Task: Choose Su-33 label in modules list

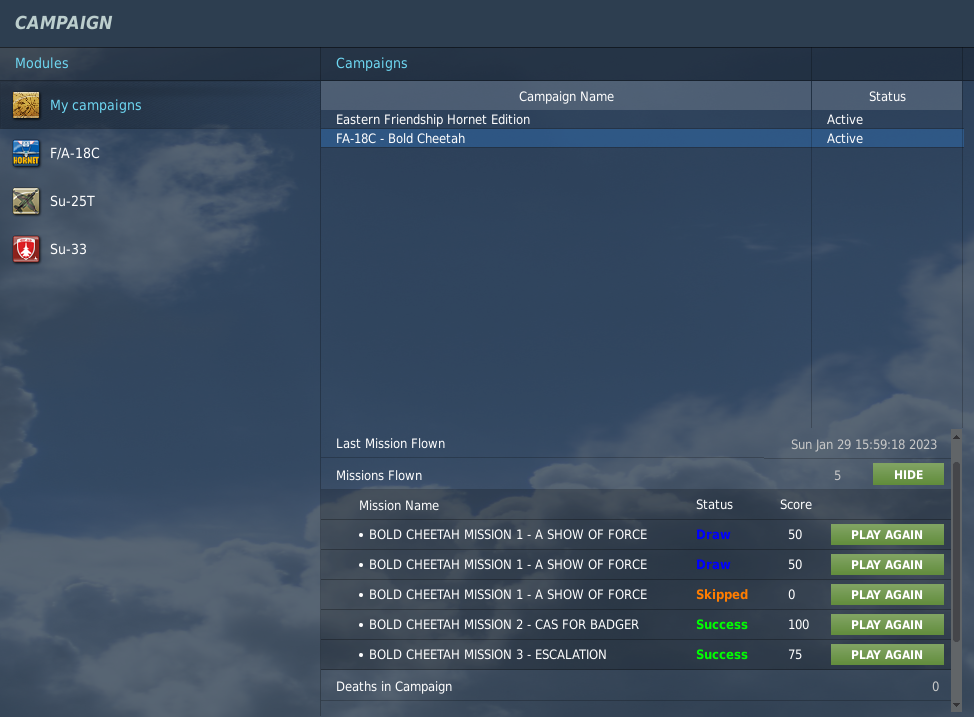Action: pos(68,249)
